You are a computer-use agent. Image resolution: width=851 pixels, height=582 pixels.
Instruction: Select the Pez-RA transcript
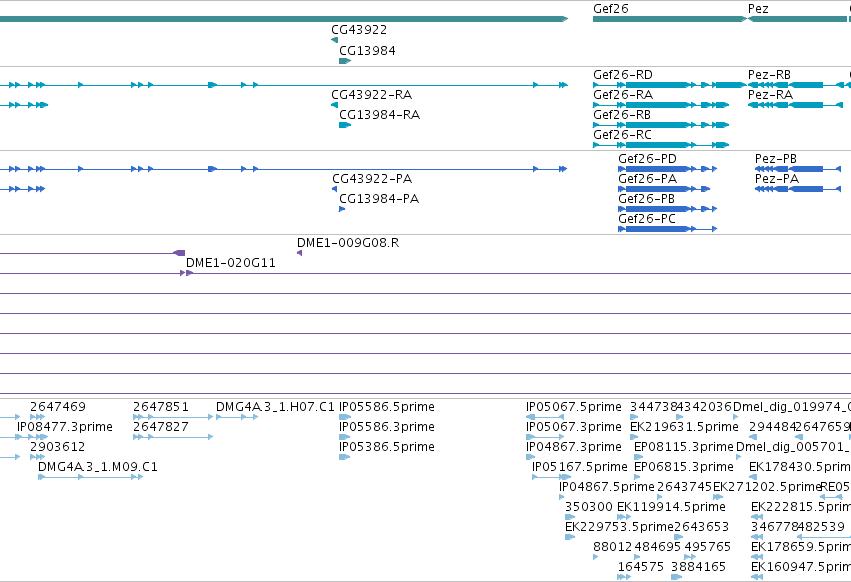point(795,105)
